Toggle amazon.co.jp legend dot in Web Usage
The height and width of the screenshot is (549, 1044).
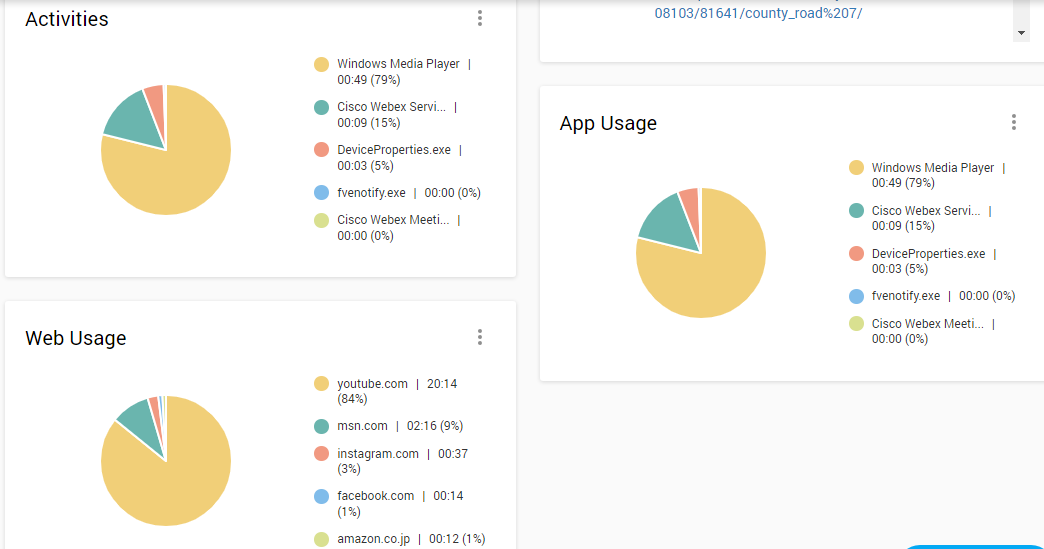pyautogui.click(x=322, y=539)
